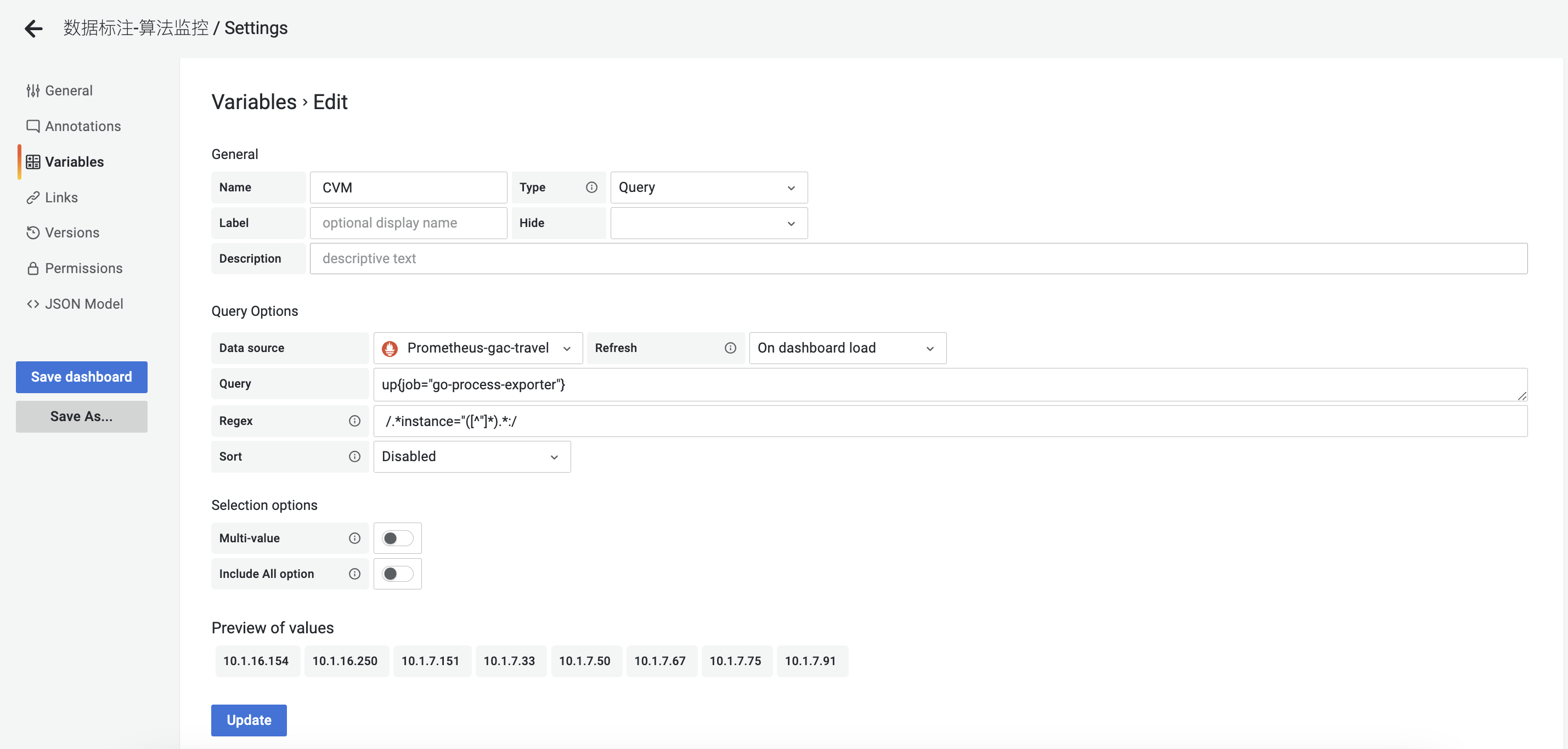Screen dimensions: 1568x749
Task: Open the Annotations settings section
Action: [83, 126]
